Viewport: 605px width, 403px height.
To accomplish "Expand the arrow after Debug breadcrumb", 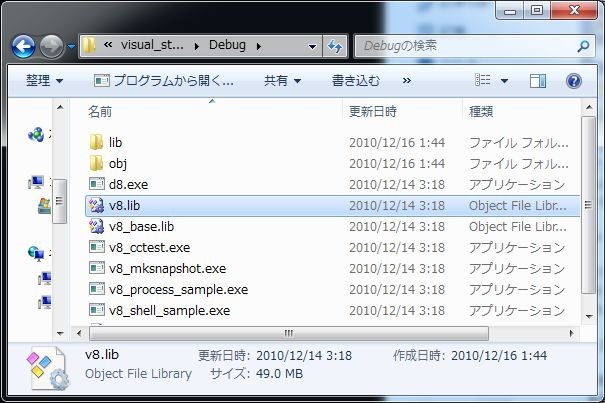I will pyautogui.click(x=259, y=46).
